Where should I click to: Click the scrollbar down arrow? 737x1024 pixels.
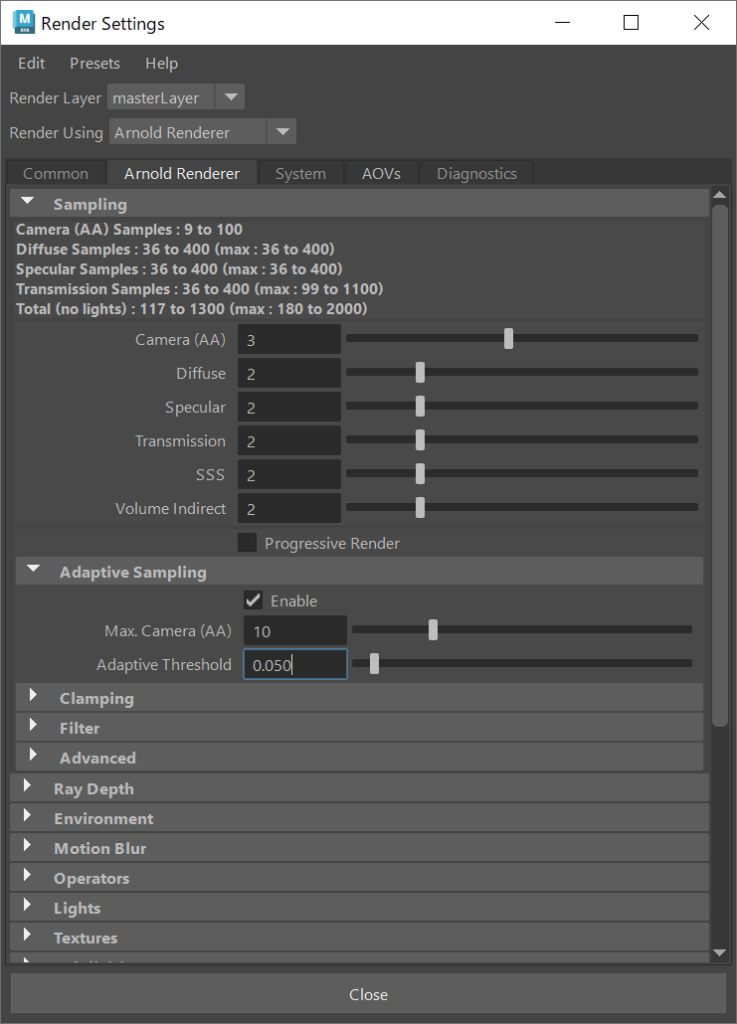(720, 953)
